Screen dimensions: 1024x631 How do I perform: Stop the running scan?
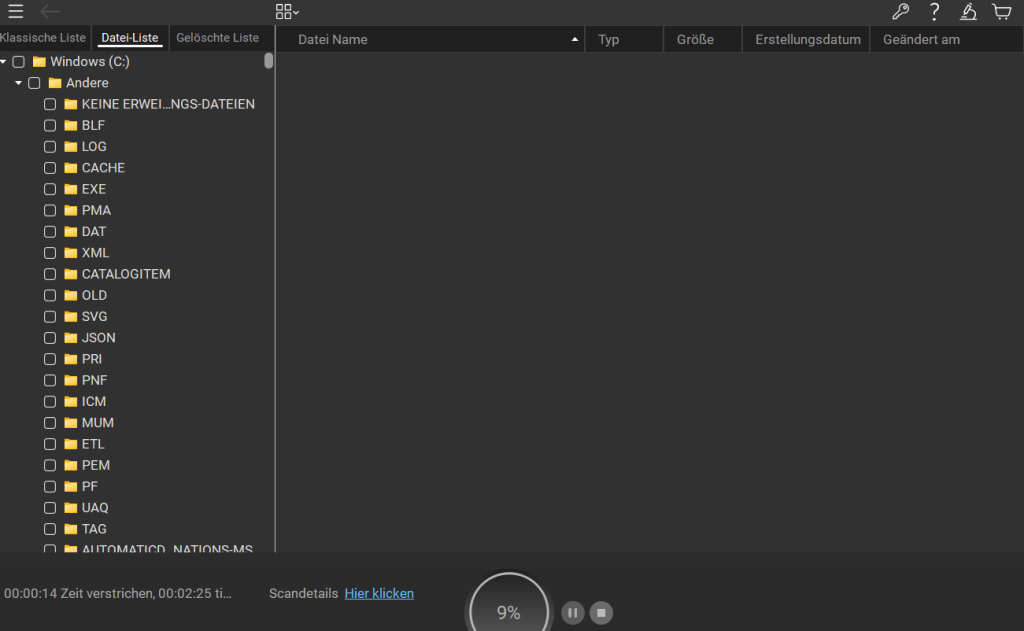click(601, 613)
